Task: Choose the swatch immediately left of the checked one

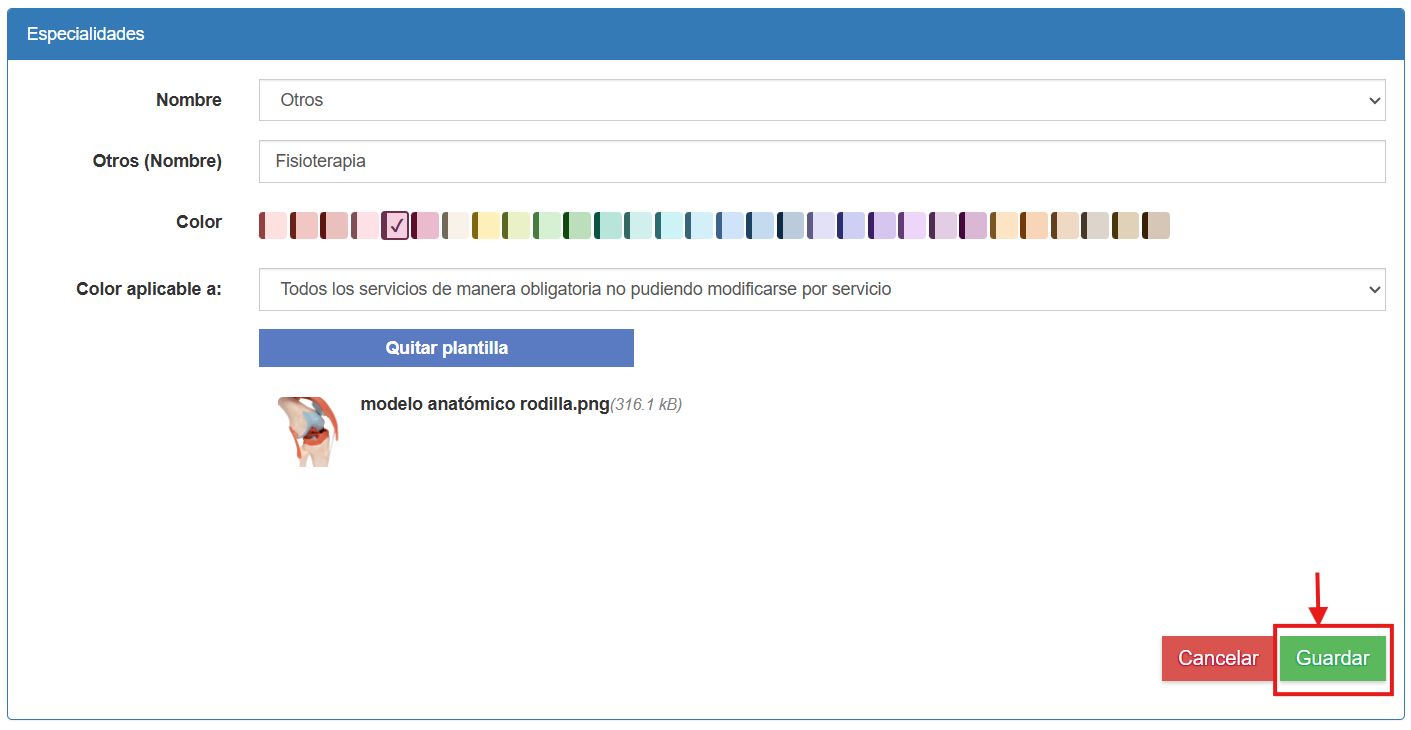Action: pos(365,225)
